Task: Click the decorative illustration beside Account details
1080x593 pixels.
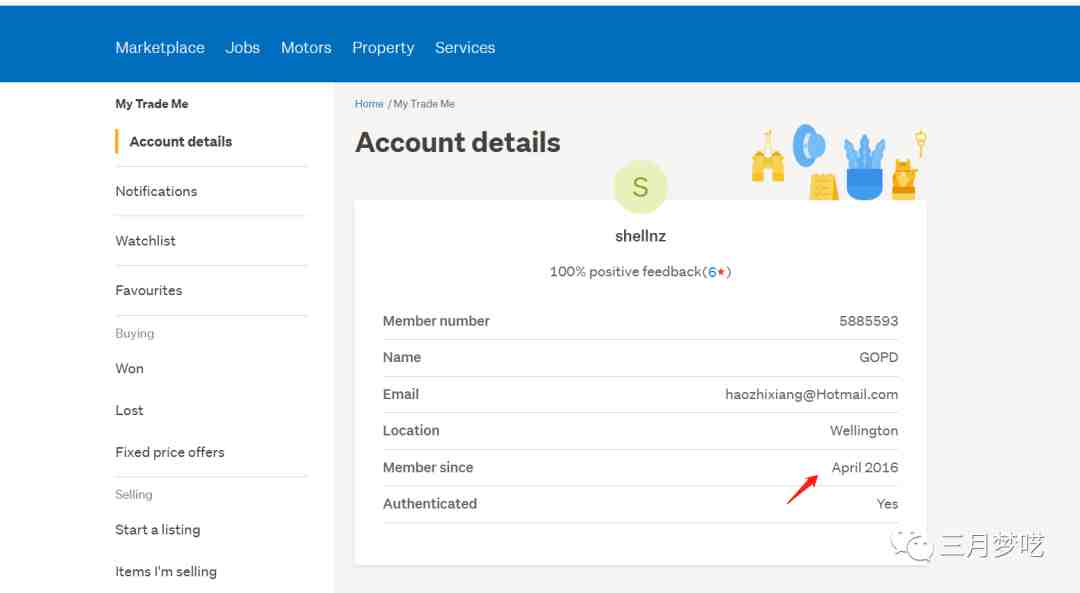Action: point(839,162)
